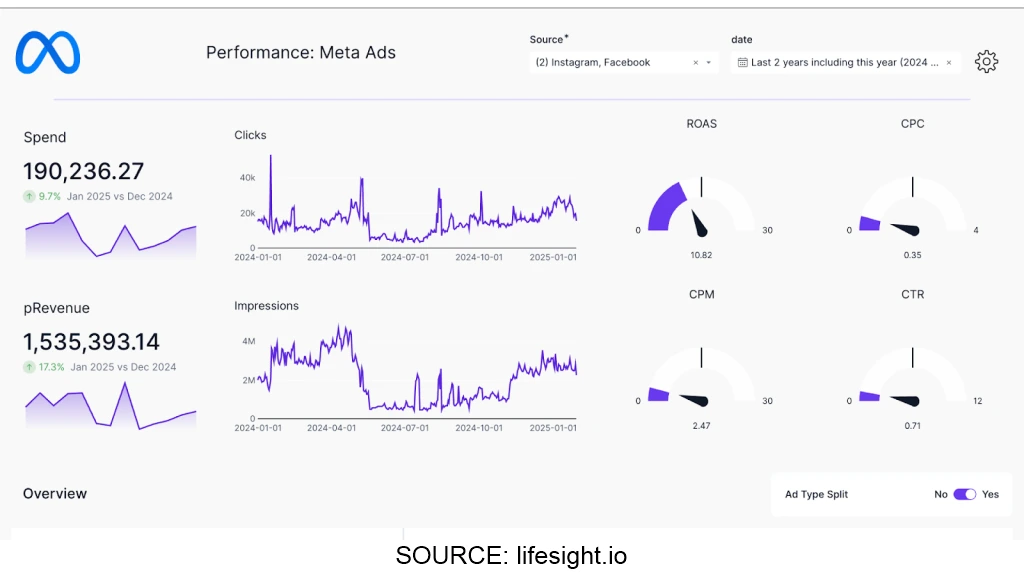Click the caret arrow on the Source field
This screenshot has height=576, width=1024.
[710, 62]
